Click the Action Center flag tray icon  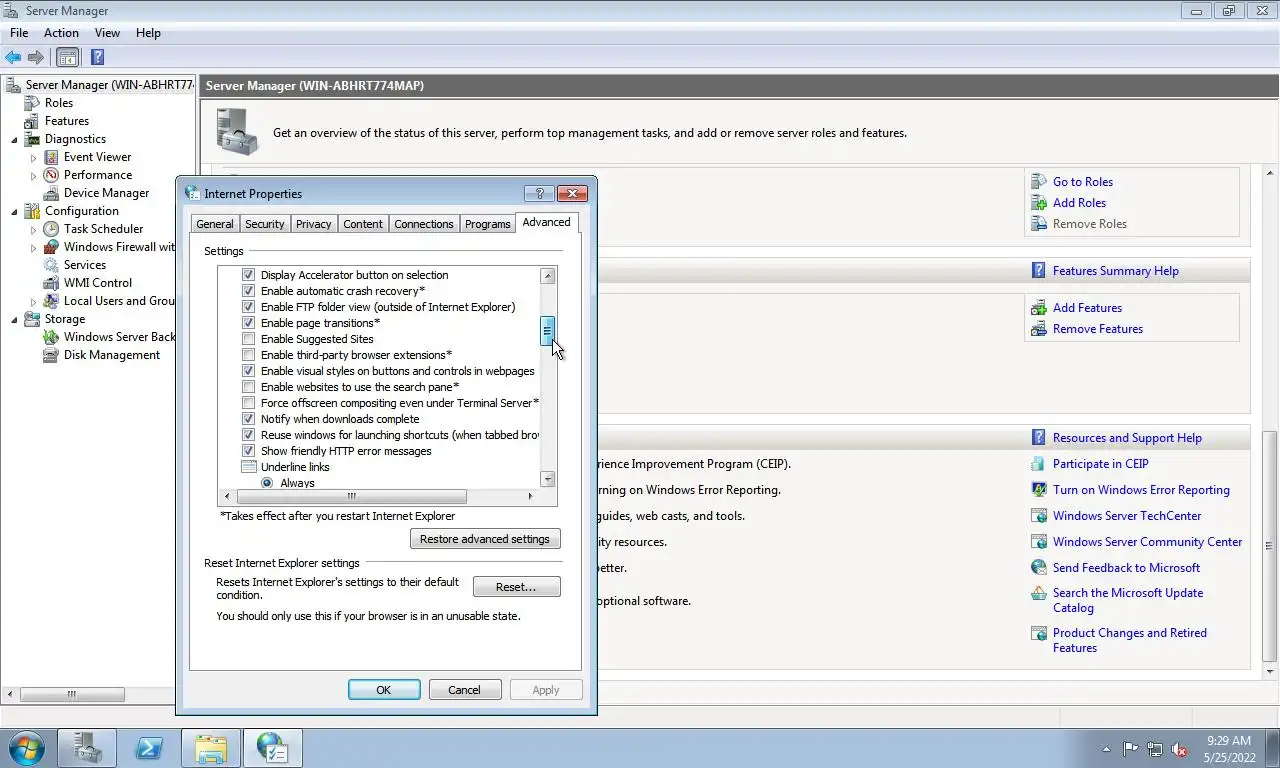click(1131, 749)
